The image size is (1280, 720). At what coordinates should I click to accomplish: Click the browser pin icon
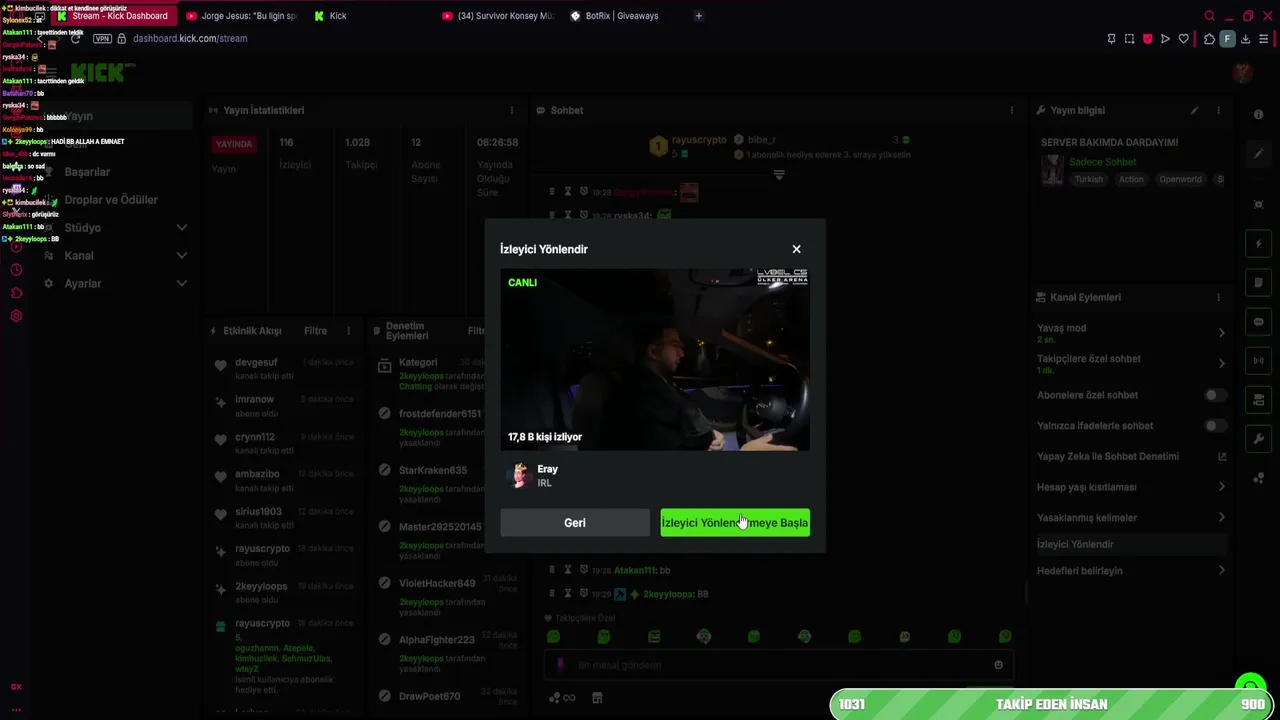pos(1111,39)
